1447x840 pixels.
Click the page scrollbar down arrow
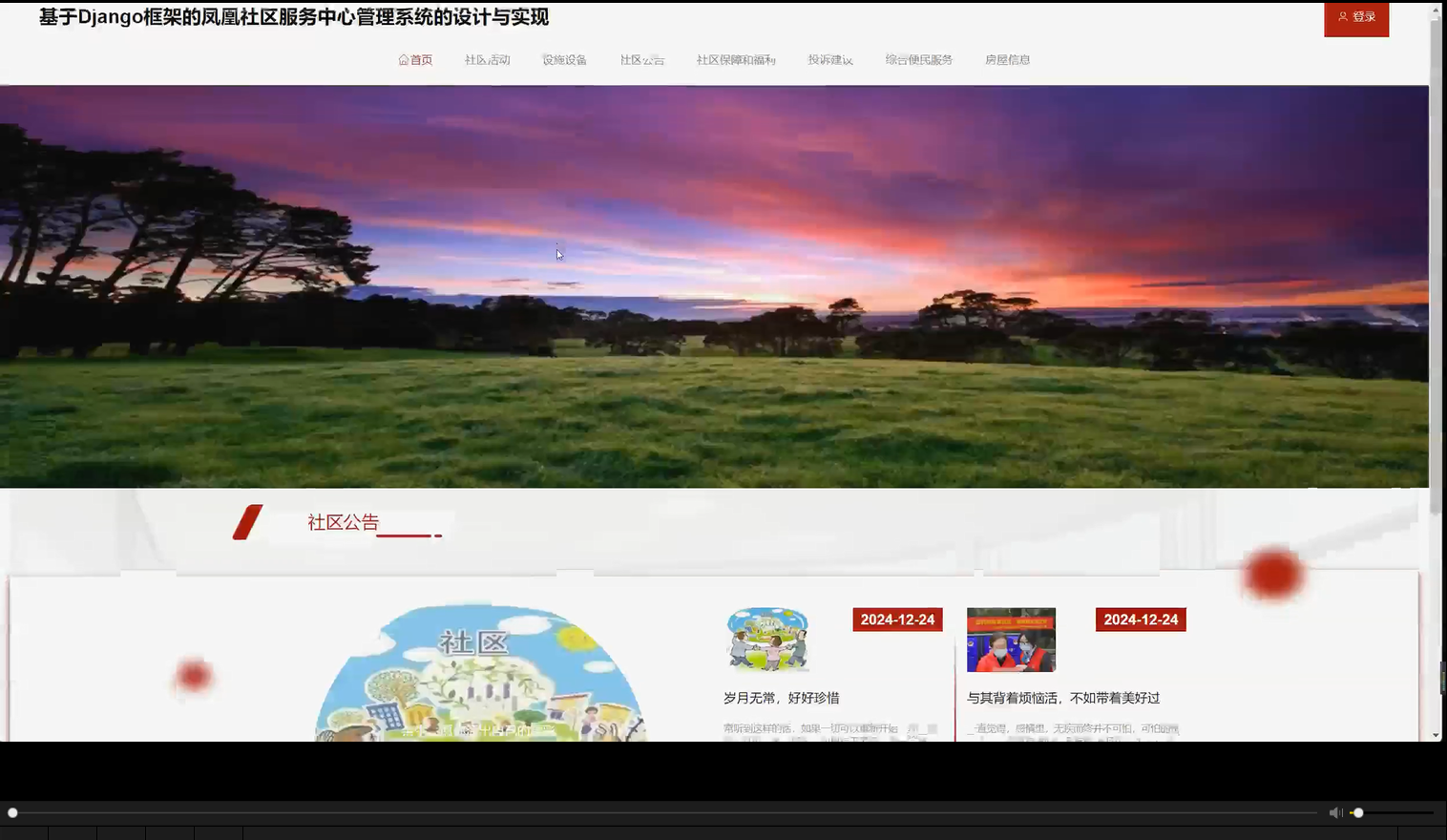tap(1437, 735)
